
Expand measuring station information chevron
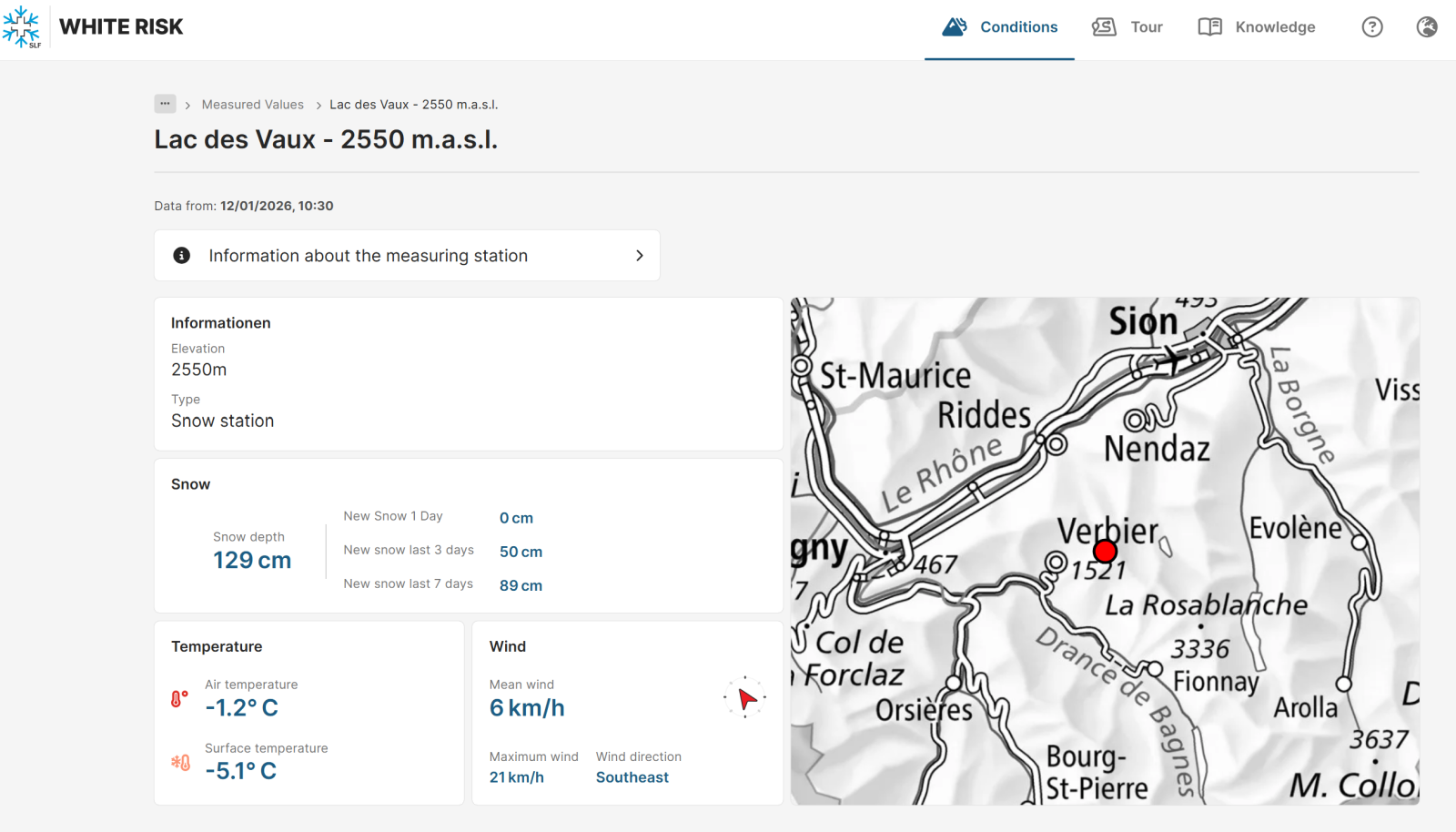point(639,256)
